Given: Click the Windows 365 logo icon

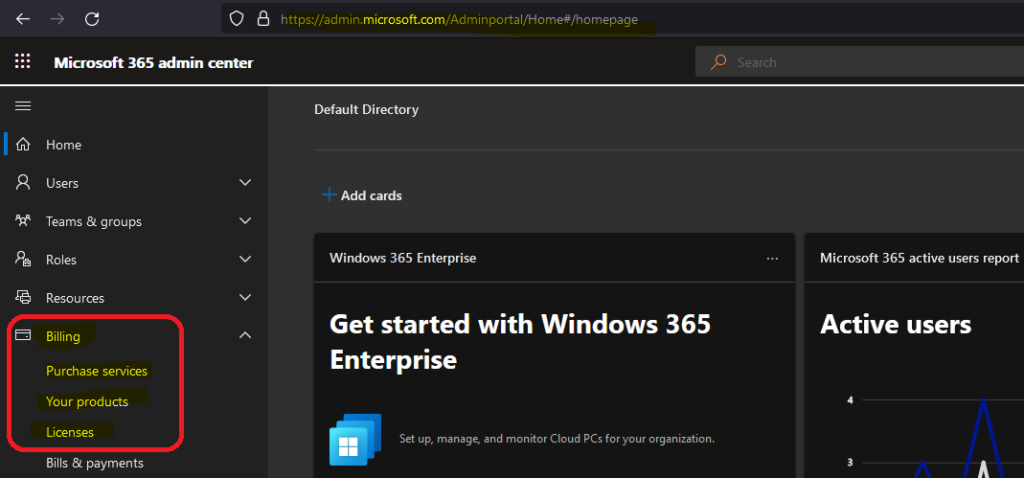Looking at the screenshot, I should tap(355, 439).
